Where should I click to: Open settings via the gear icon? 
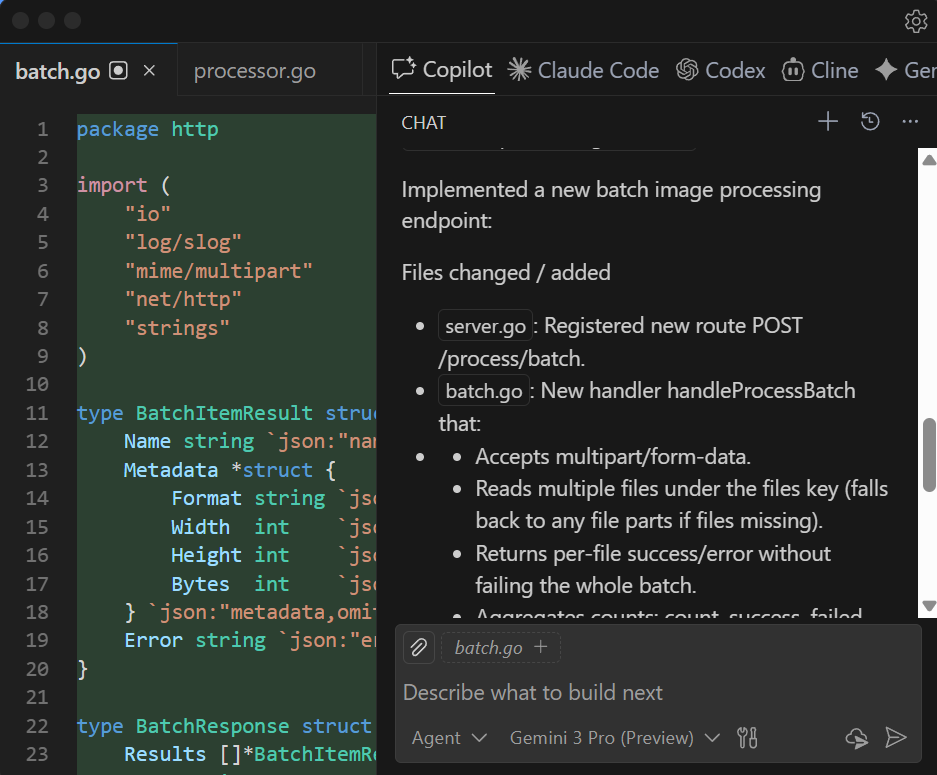(x=915, y=21)
